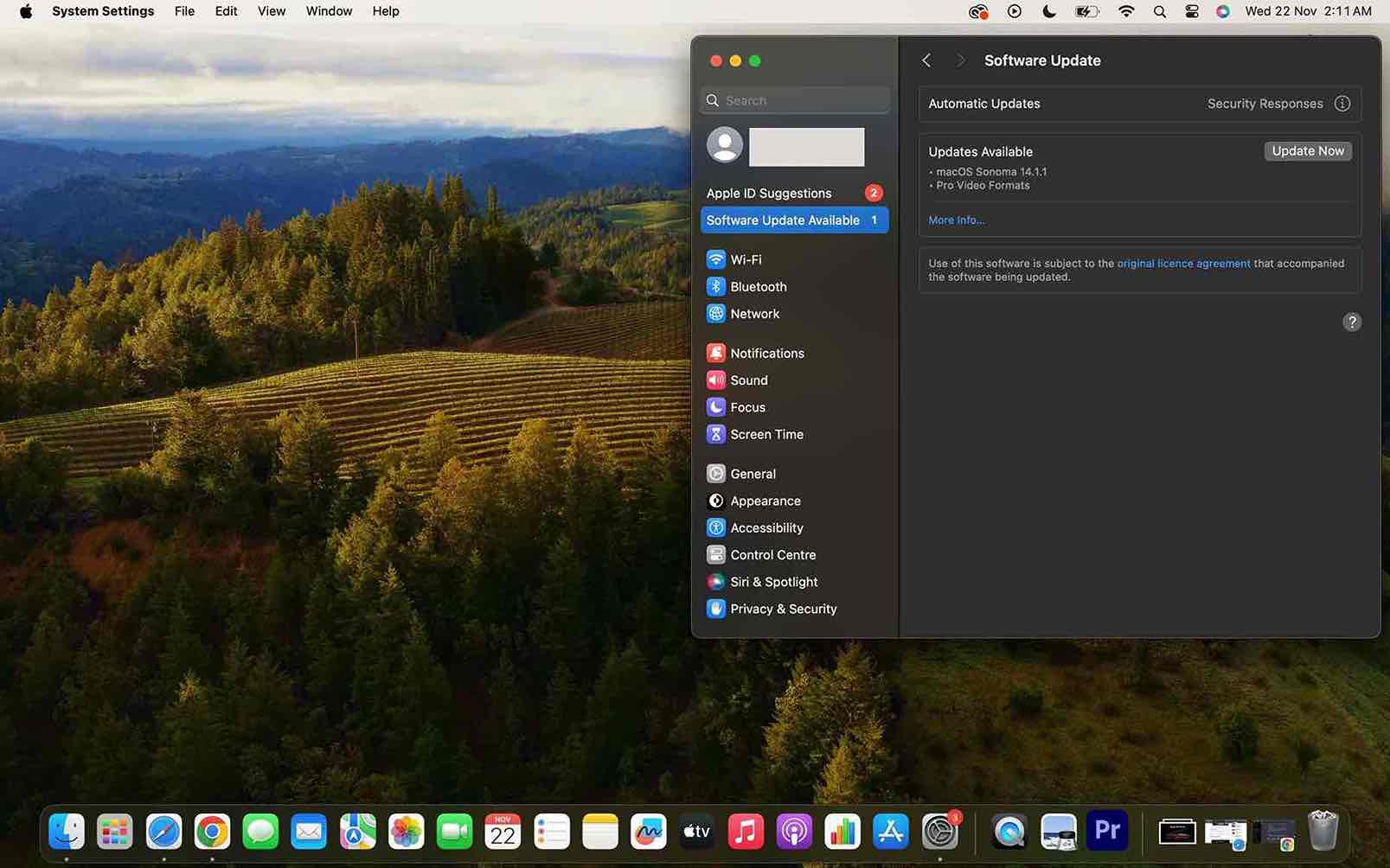
Task: Open the System Settings menu
Action: pyautogui.click(x=103, y=11)
